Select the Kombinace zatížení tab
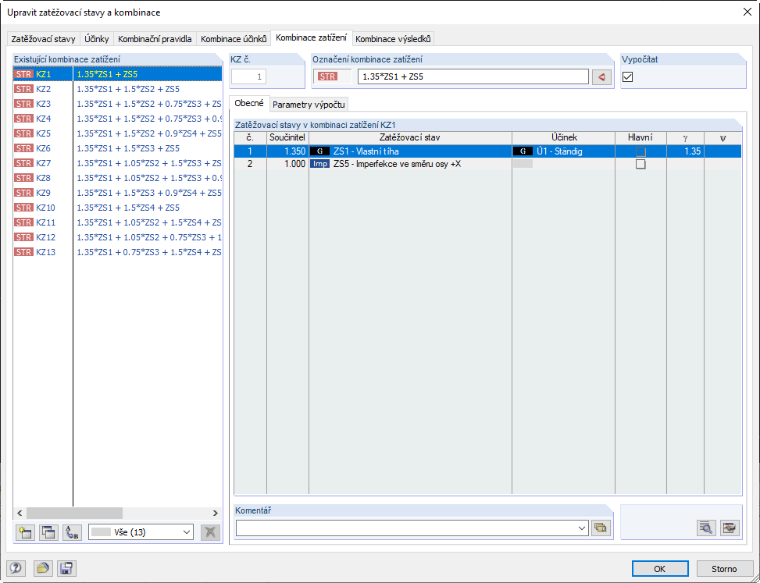Screen dimensions: 760x583 pos(311,38)
